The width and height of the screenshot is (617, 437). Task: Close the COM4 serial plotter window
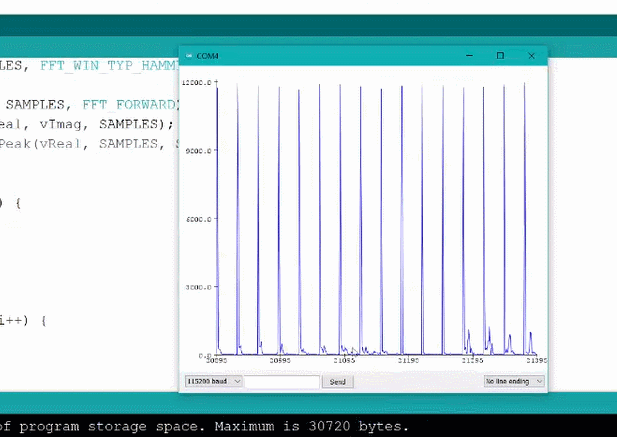tap(531, 55)
